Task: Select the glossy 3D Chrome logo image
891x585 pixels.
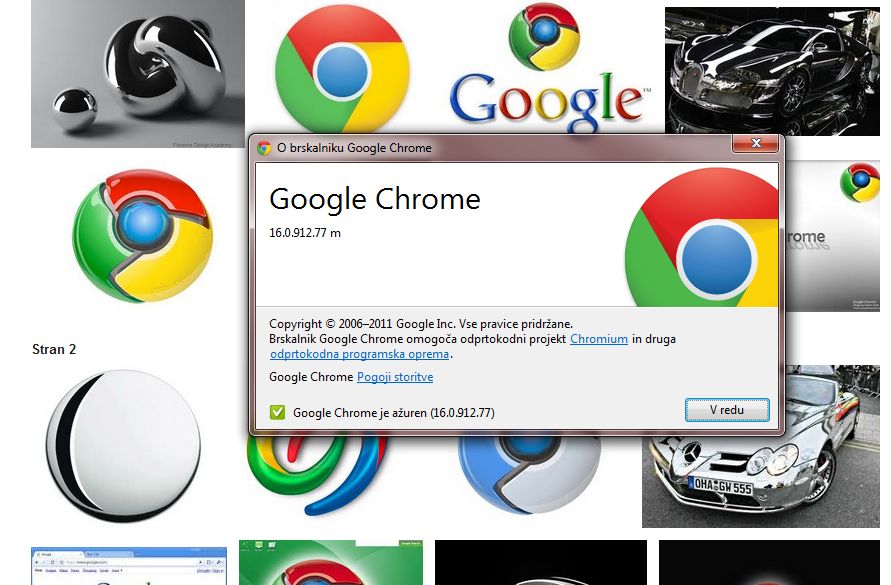Action: tap(142, 234)
